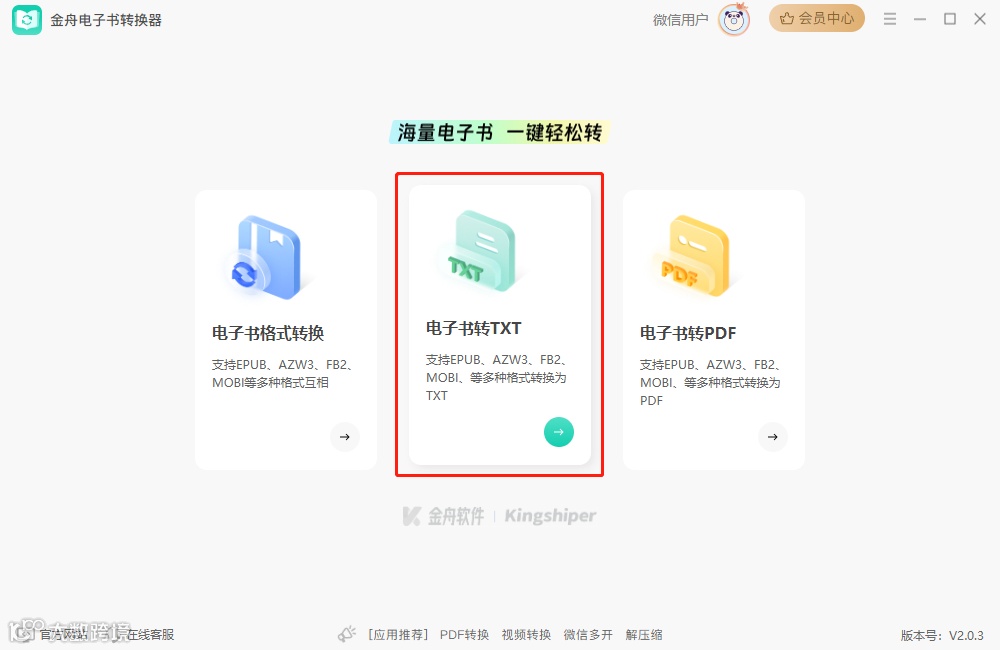
Task: Select the 电子书转PDF card title
Action: coord(688,333)
